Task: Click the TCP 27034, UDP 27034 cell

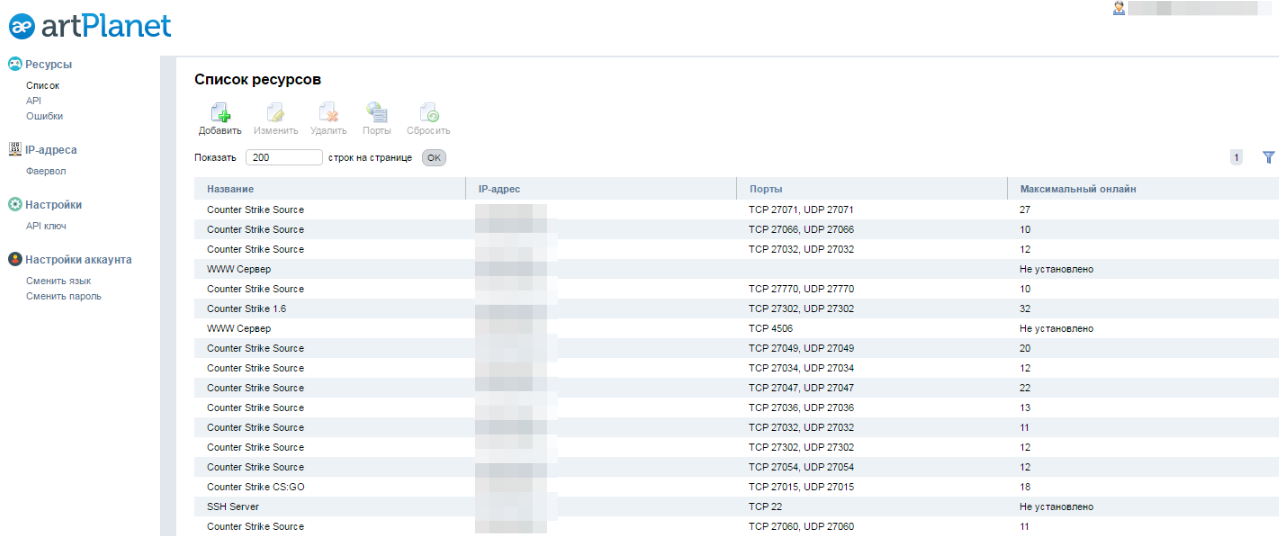Action: 801,368
